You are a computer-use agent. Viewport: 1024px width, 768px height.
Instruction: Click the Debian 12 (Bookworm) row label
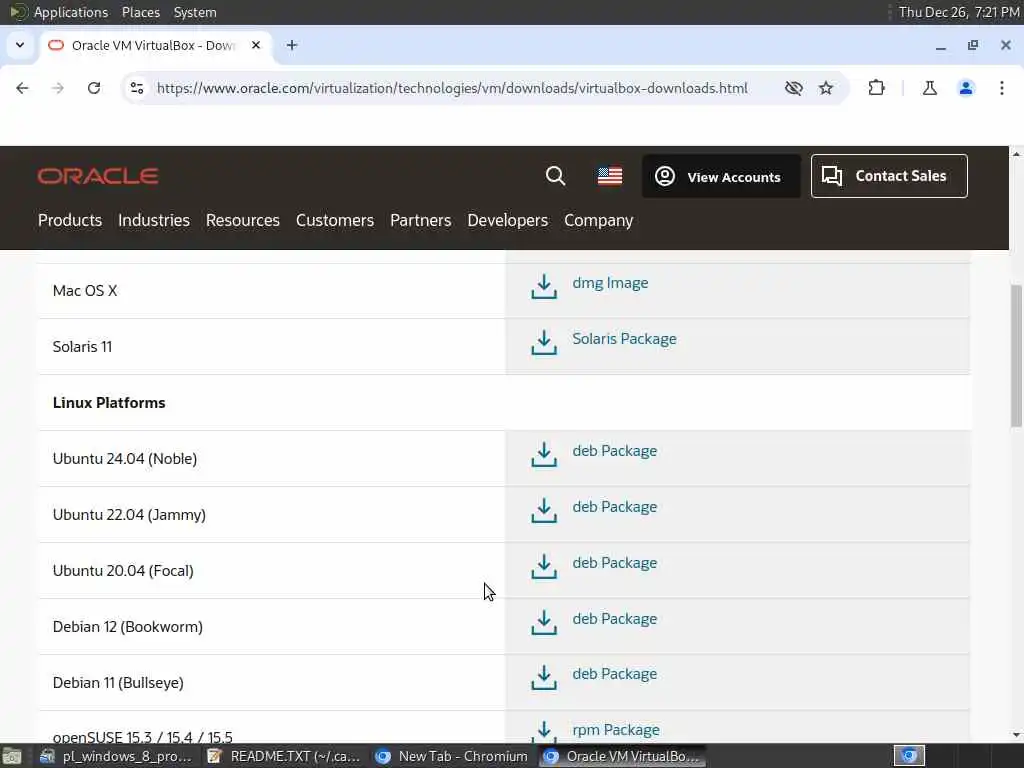128,627
